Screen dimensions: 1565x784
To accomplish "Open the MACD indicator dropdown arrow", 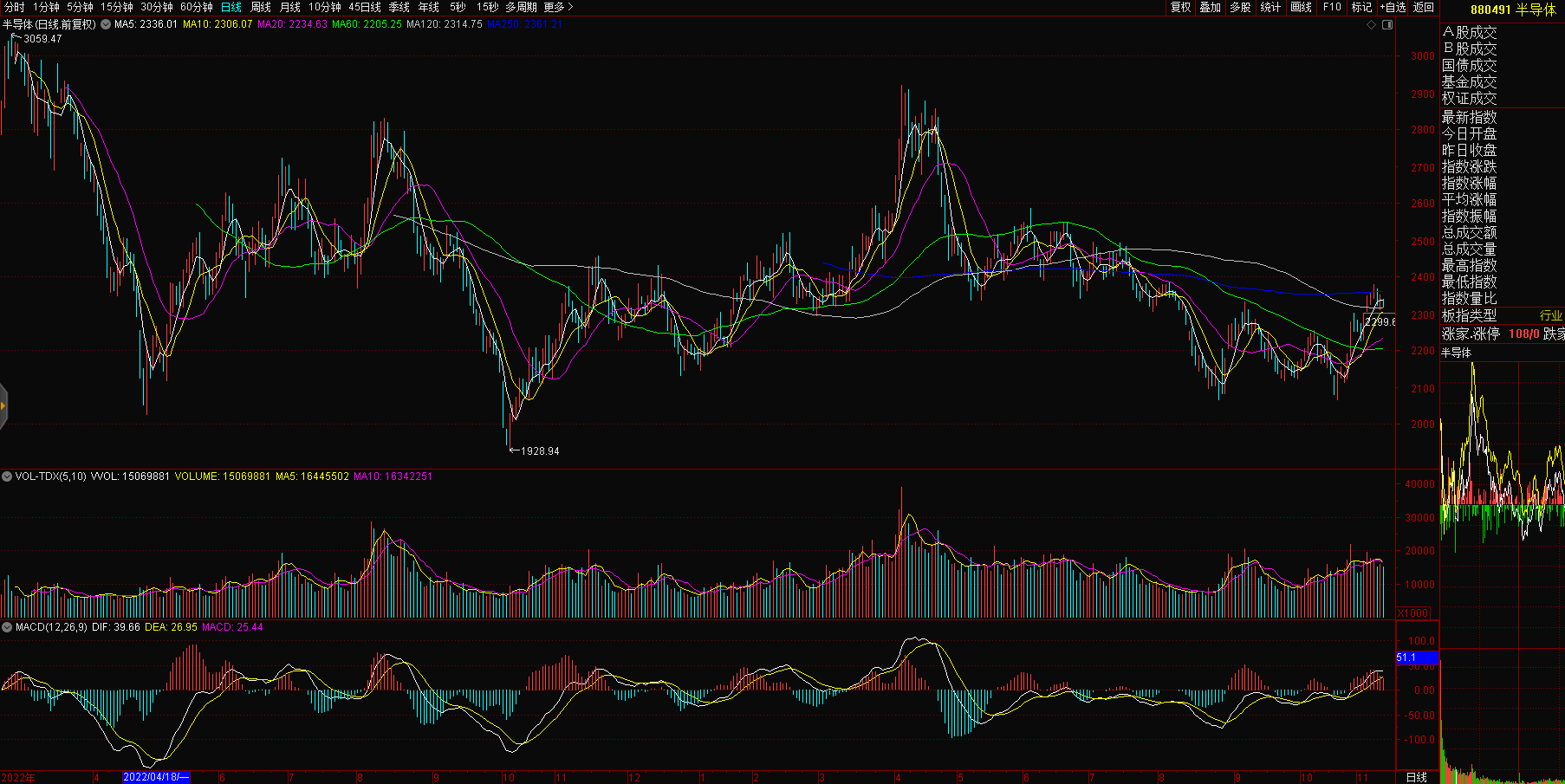I will [7, 627].
